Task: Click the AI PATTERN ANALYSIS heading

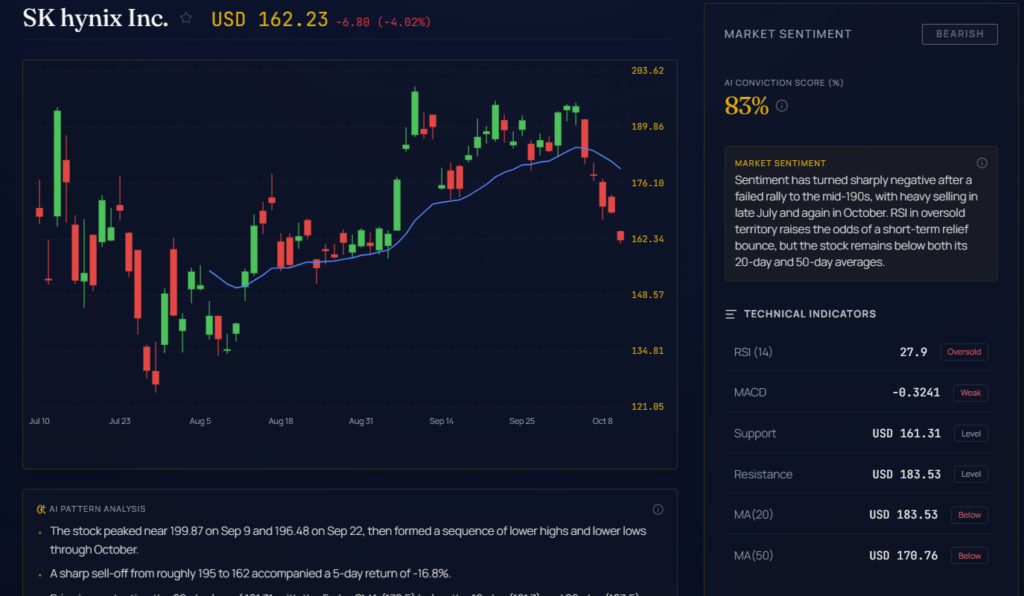Action: tap(97, 509)
